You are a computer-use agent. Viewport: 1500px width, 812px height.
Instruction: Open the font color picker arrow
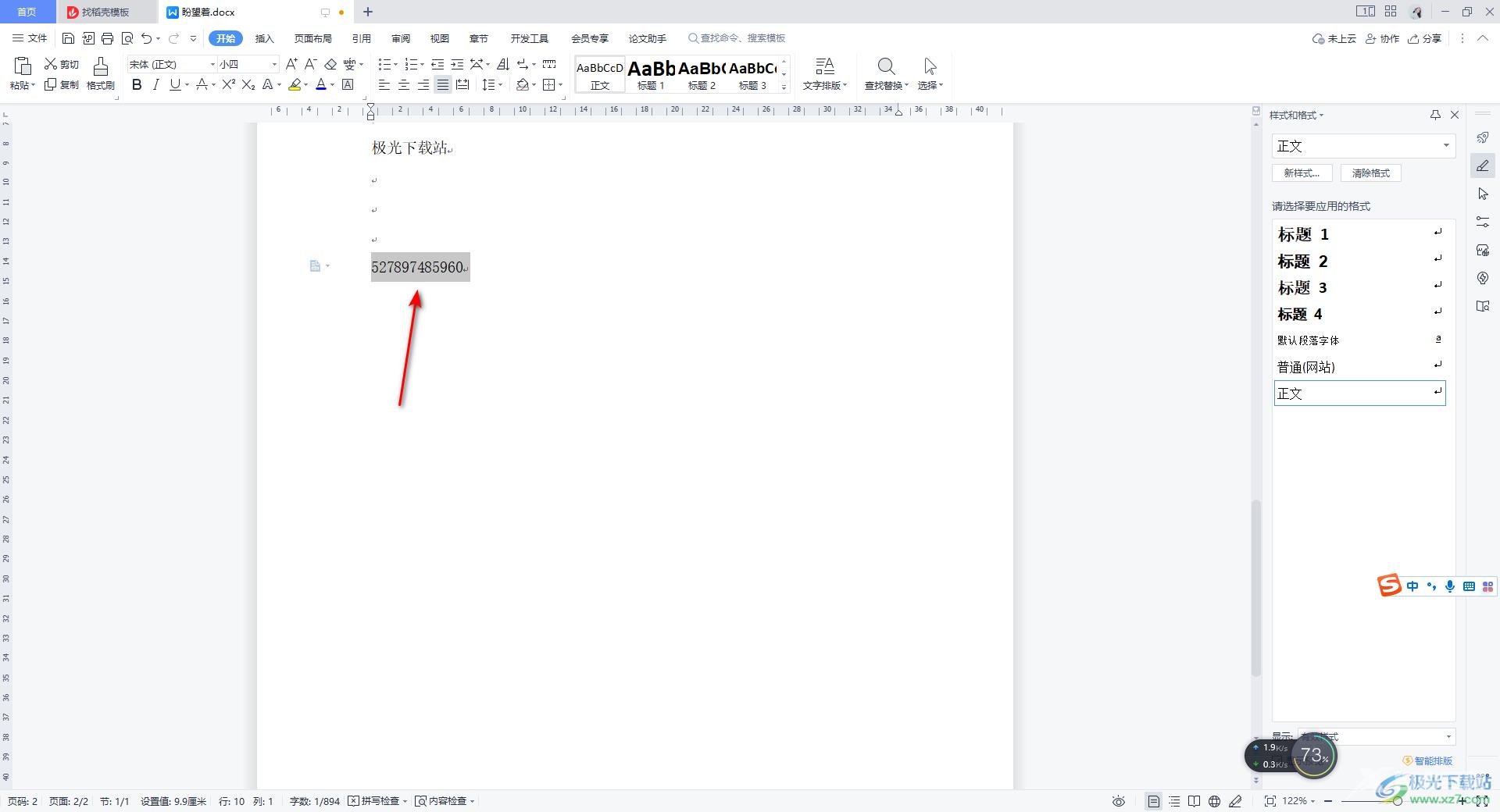coord(332,85)
